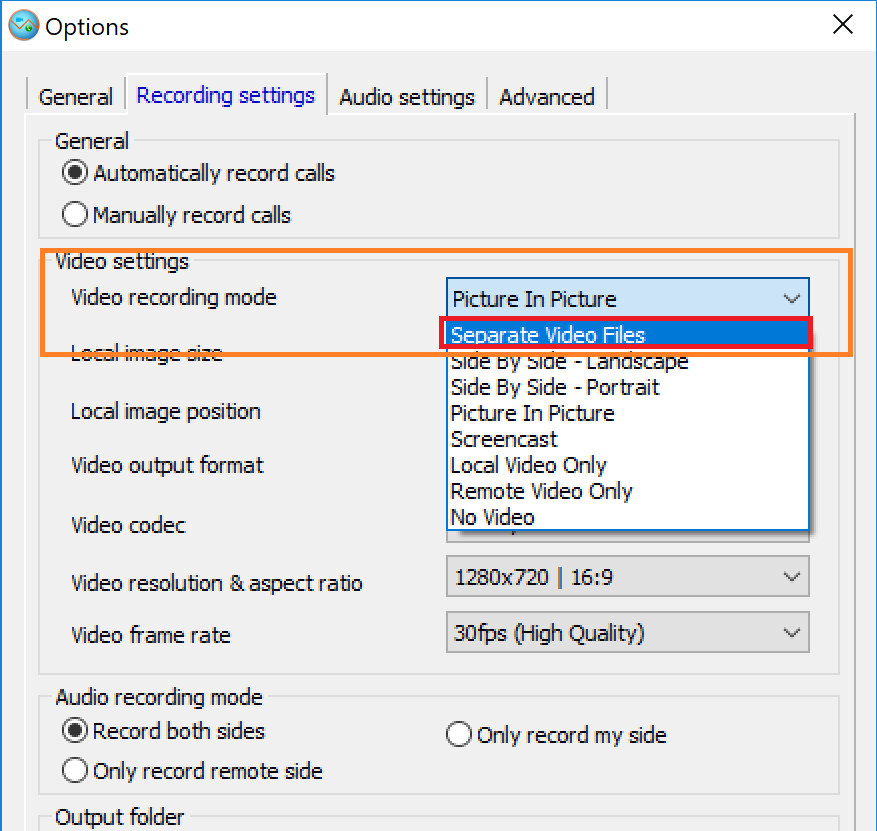Choose No Video from the list
Viewport: 877px width, 831px height.
click(x=629, y=517)
